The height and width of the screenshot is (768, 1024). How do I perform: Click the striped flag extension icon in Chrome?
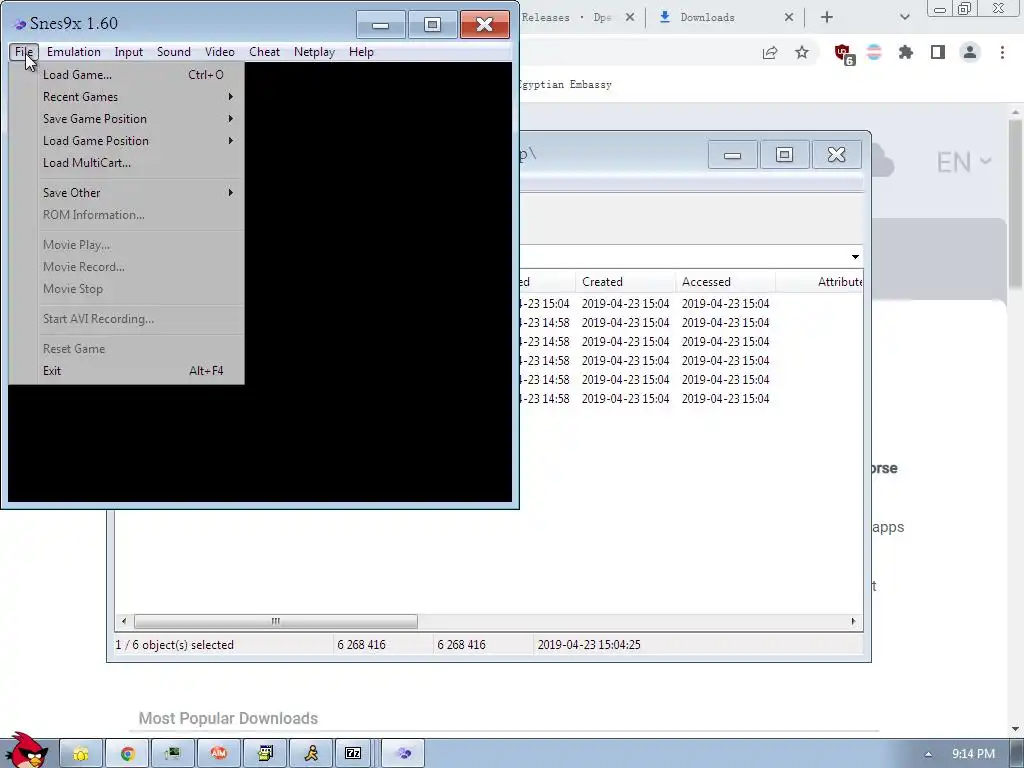874,53
